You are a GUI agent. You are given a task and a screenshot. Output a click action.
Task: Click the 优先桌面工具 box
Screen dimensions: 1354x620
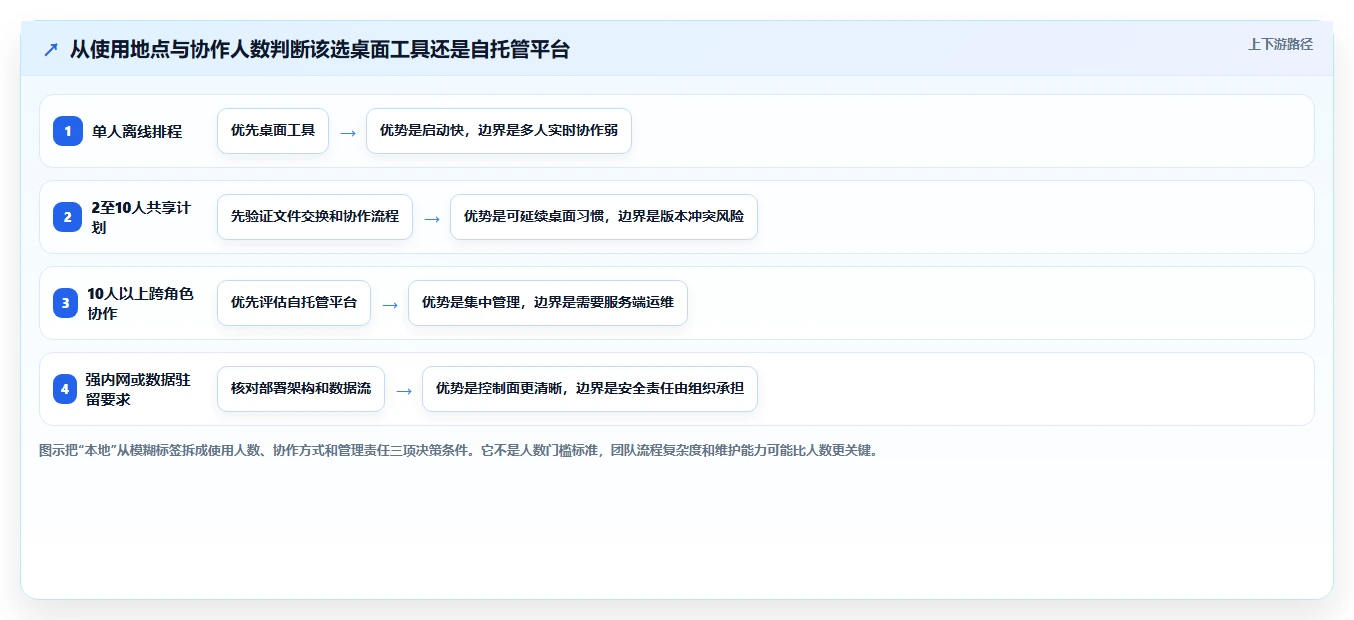click(273, 131)
